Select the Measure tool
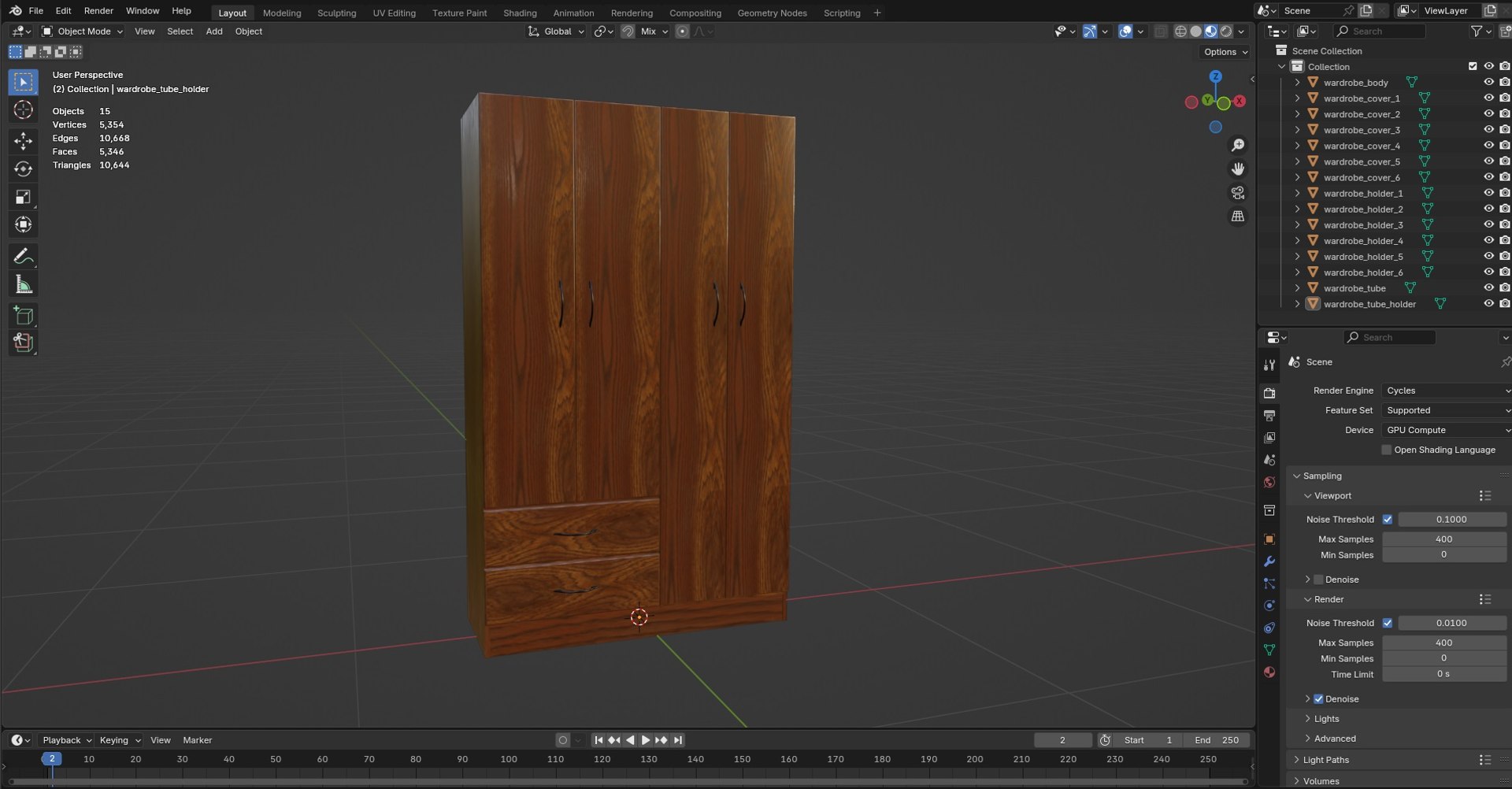Image resolution: width=1512 pixels, height=789 pixels. [x=23, y=284]
